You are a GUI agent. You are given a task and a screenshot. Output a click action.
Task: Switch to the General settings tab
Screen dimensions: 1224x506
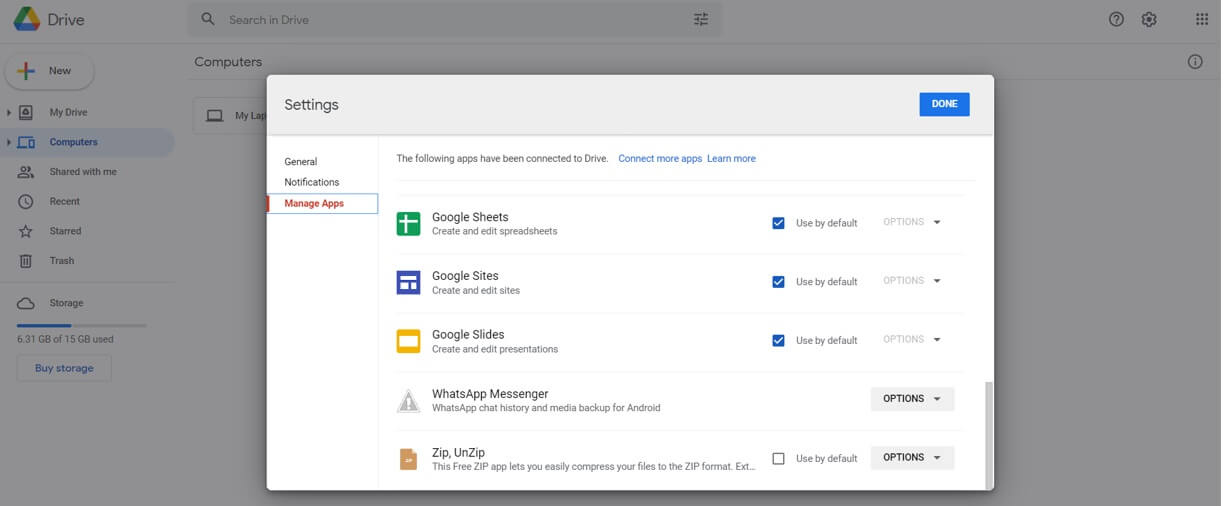point(300,161)
